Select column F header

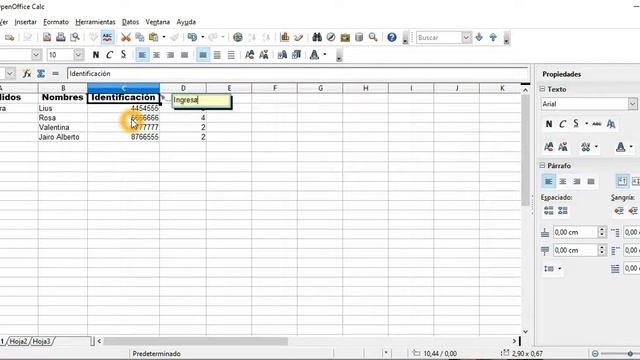(x=275, y=88)
